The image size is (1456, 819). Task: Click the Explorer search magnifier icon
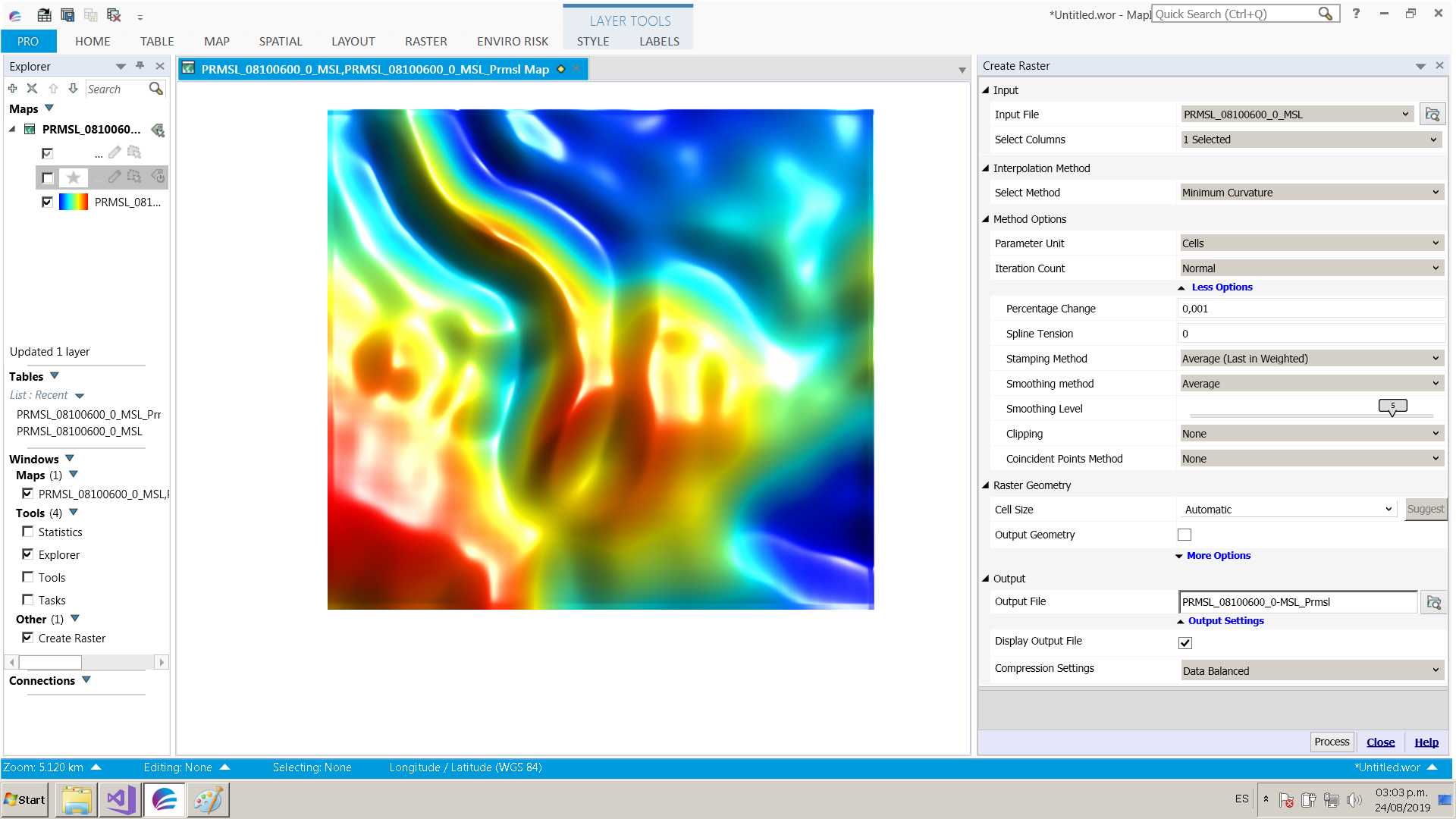pos(155,89)
